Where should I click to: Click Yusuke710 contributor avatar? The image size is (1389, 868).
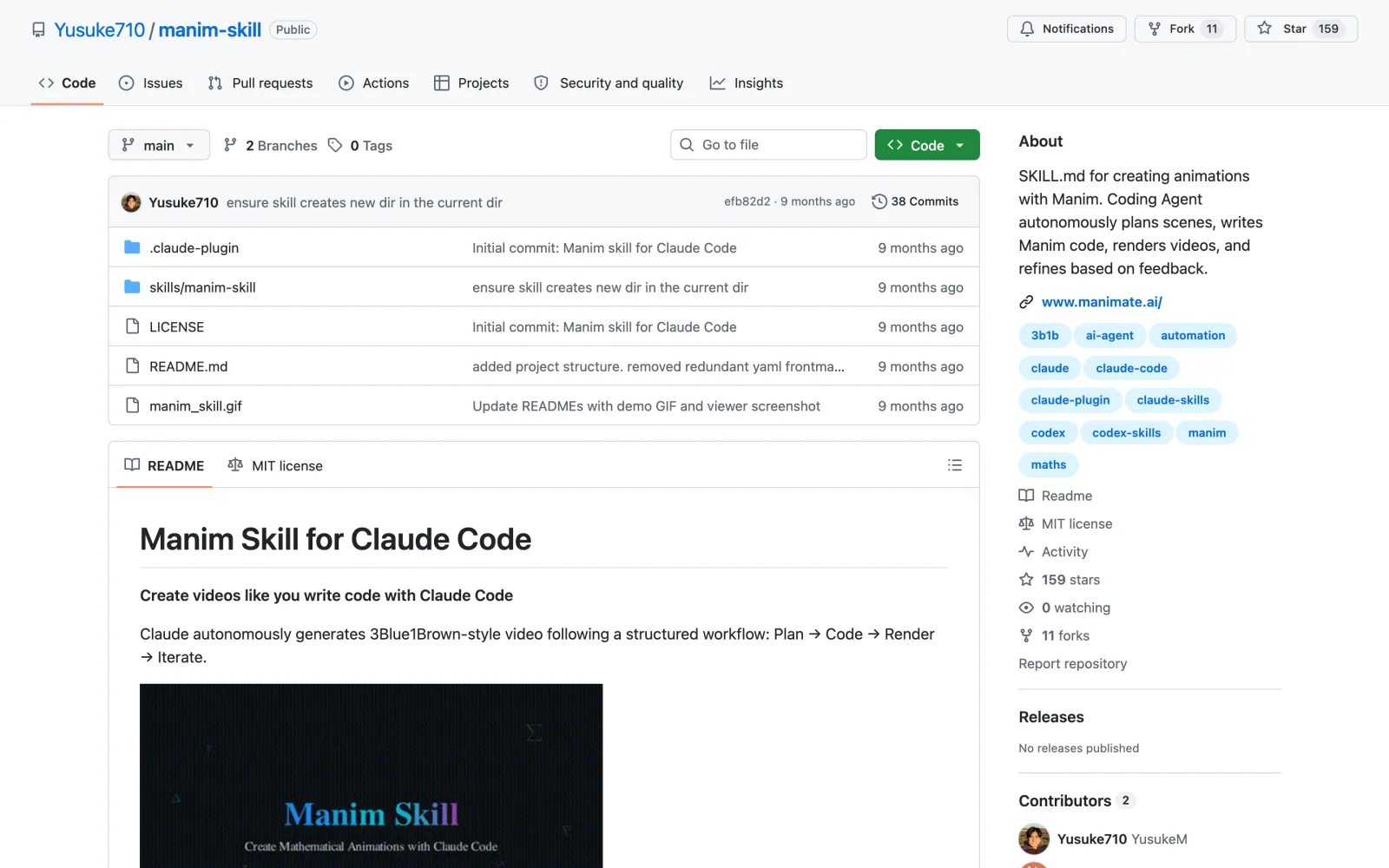1034,839
